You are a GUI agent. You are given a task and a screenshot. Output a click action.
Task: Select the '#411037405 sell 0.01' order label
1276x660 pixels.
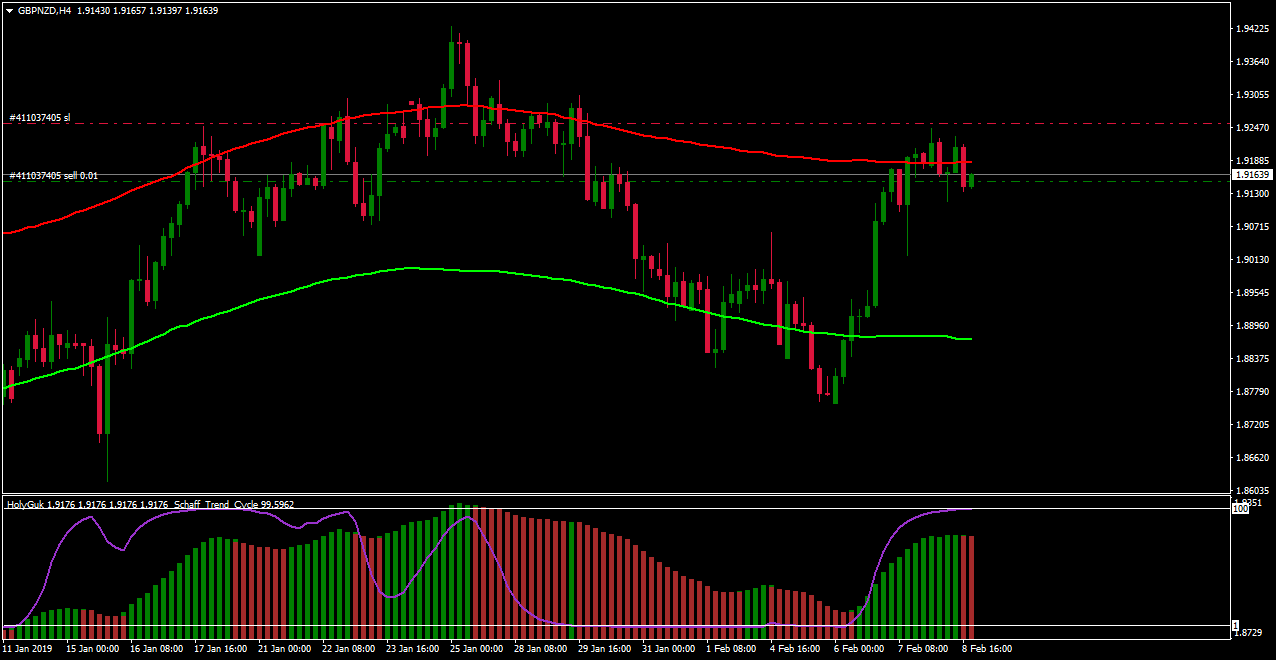[x=54, y=176]
